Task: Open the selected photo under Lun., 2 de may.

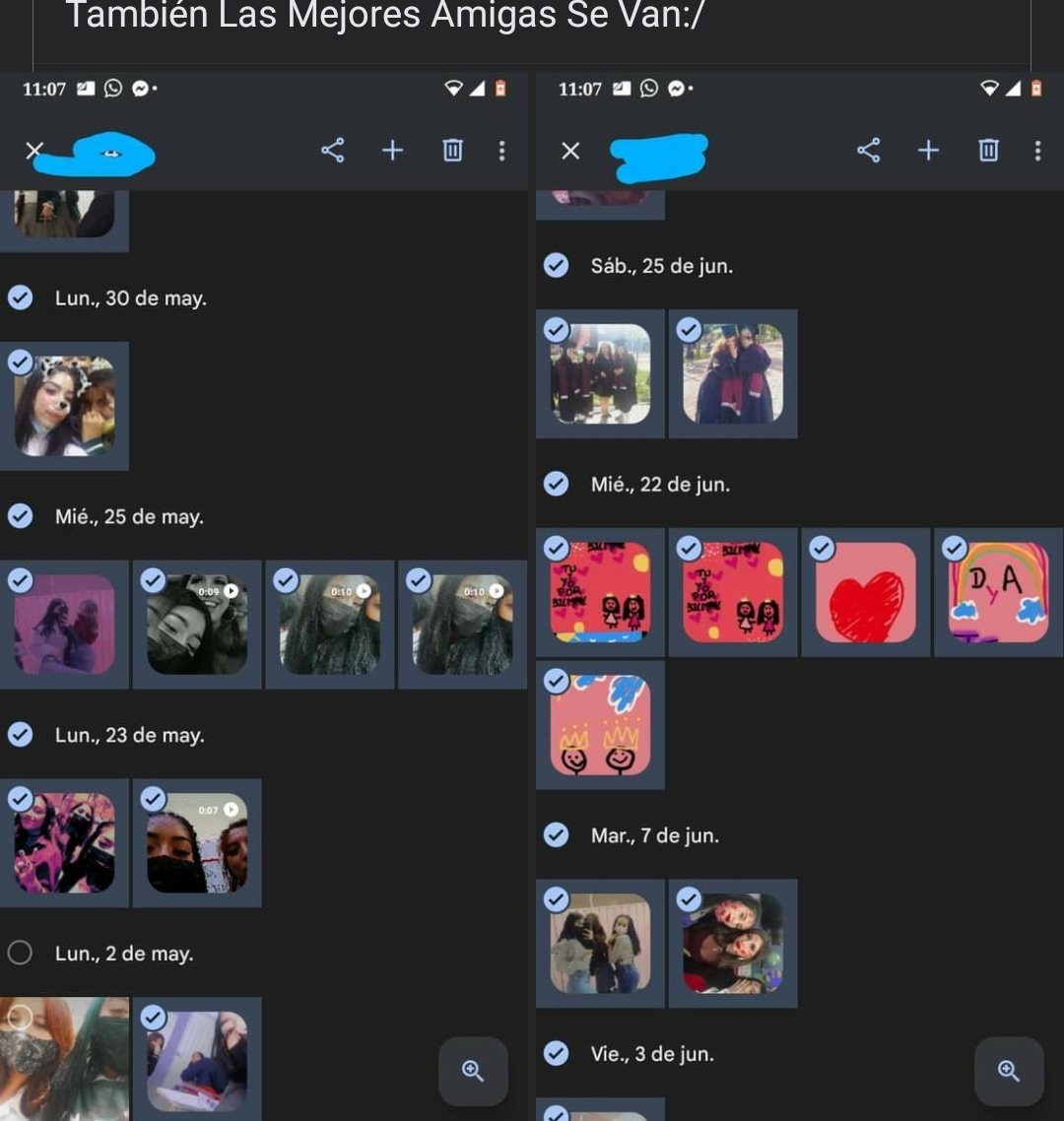Action: tap(197, 1059)
